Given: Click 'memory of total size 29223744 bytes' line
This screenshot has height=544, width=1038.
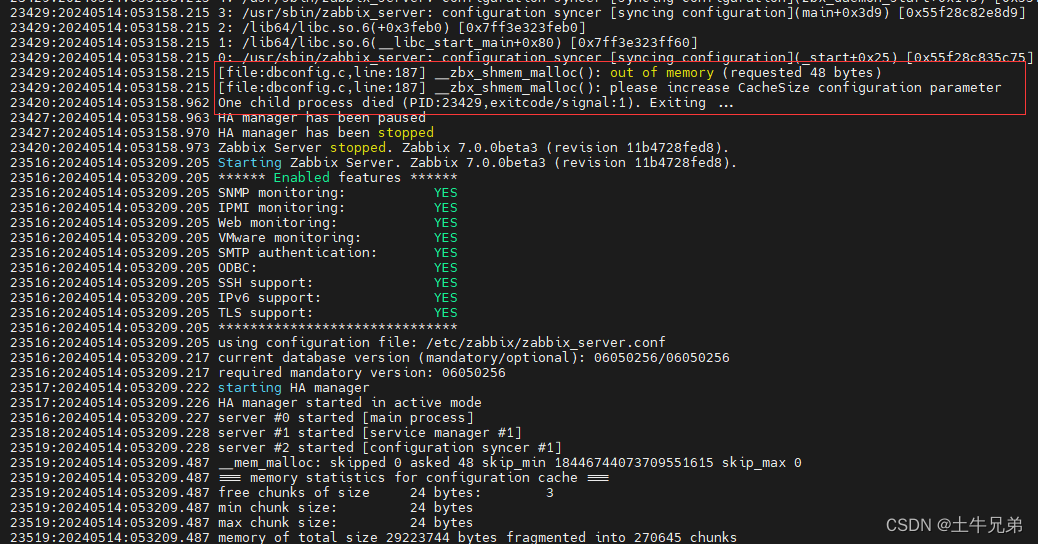Looking at the screenshot, I should tap(477, 537).
